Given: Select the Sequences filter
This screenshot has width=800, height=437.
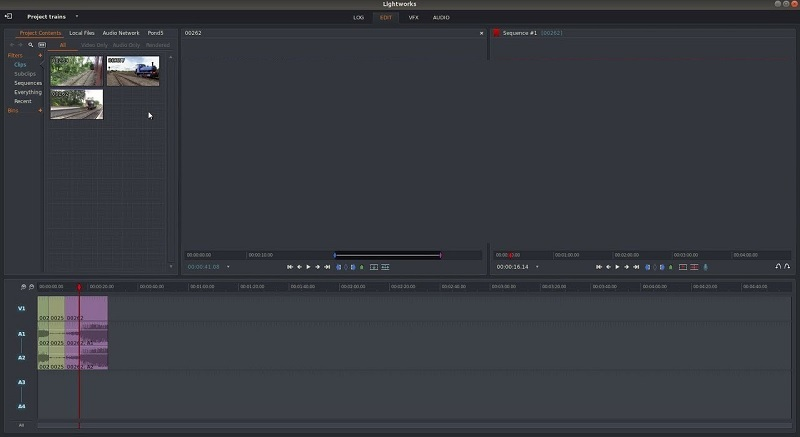Looking at the screenshot, I should [28, 83].
